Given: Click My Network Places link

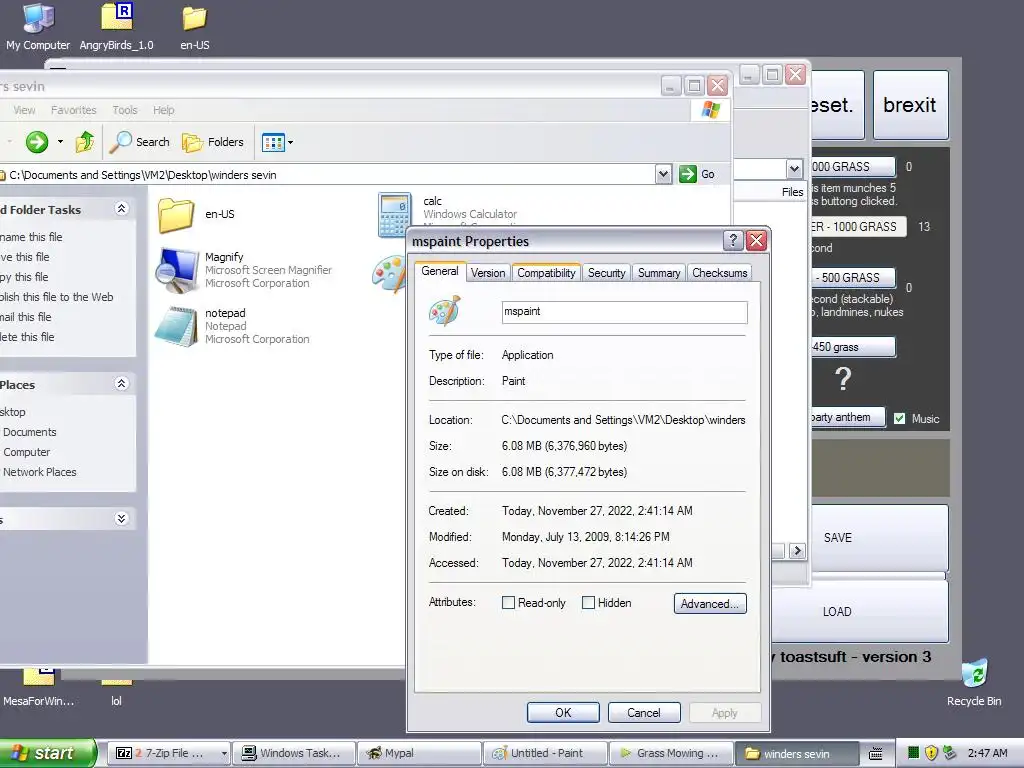Looking at the screenshot, I should [x=38, y=472].
